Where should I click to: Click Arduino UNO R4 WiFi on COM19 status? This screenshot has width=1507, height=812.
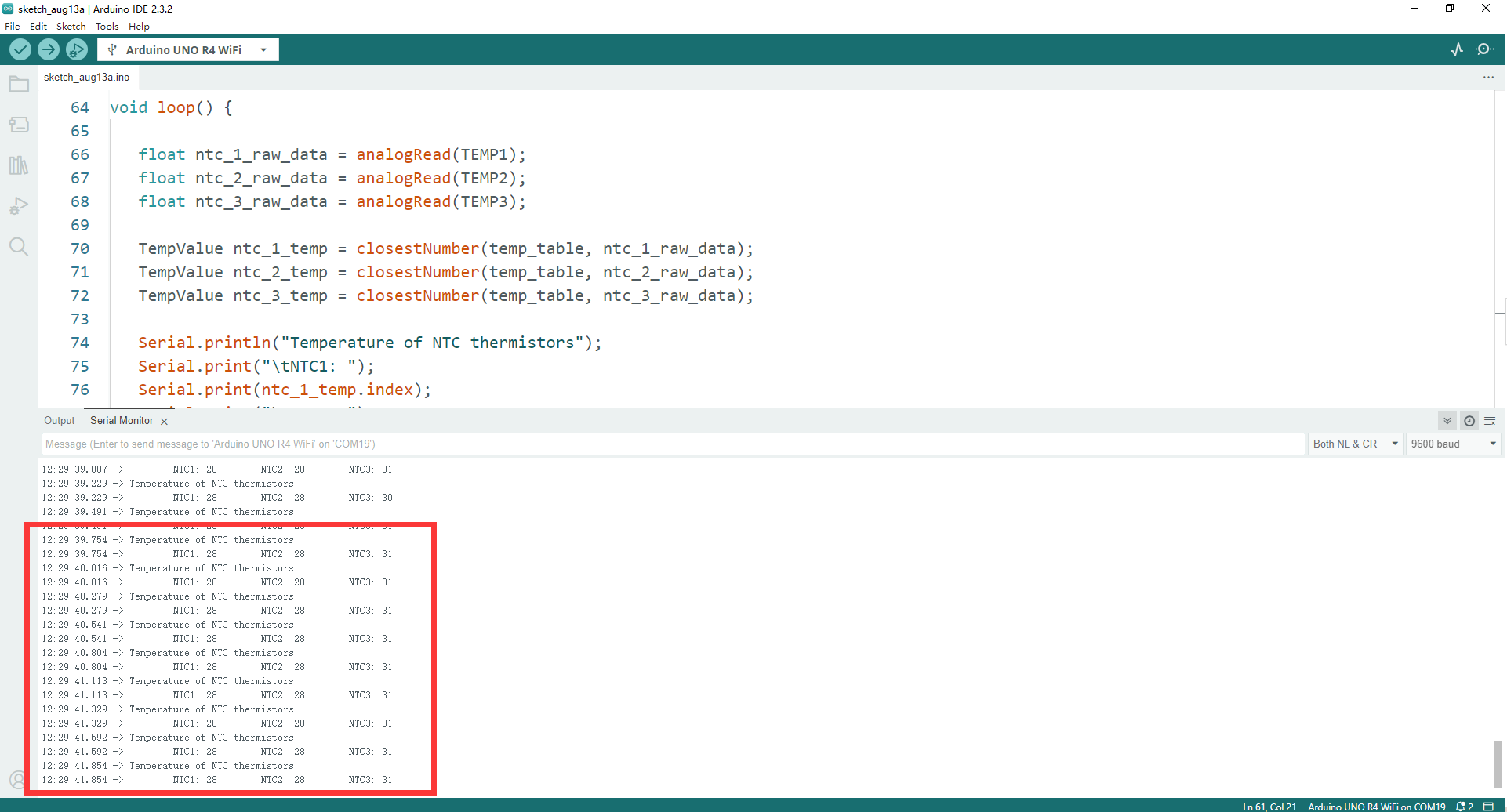pyautogui.click(x=1377, y=807)
